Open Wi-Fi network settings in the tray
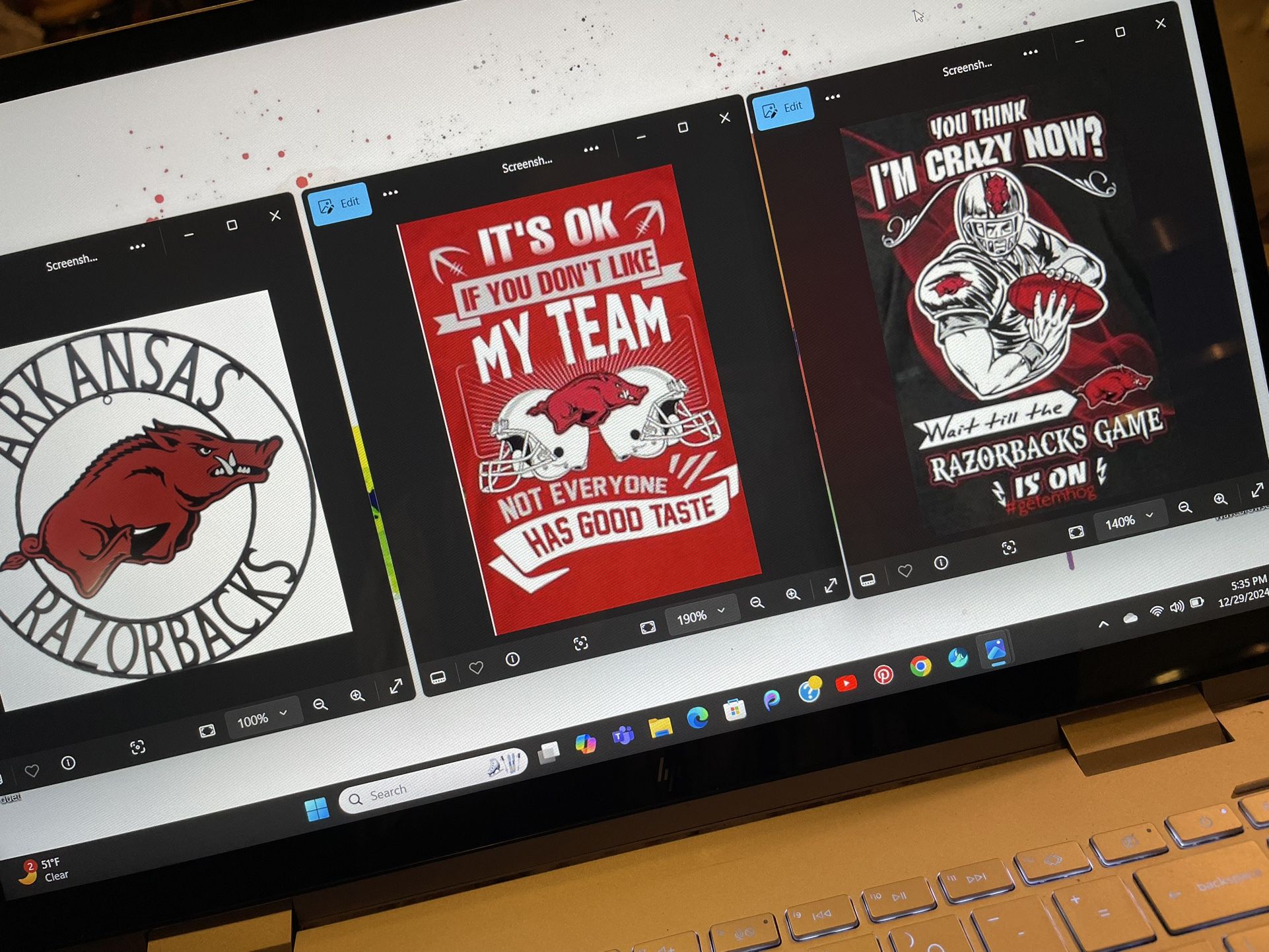This screenshot has height=952, width=1269. [1156, 612]
